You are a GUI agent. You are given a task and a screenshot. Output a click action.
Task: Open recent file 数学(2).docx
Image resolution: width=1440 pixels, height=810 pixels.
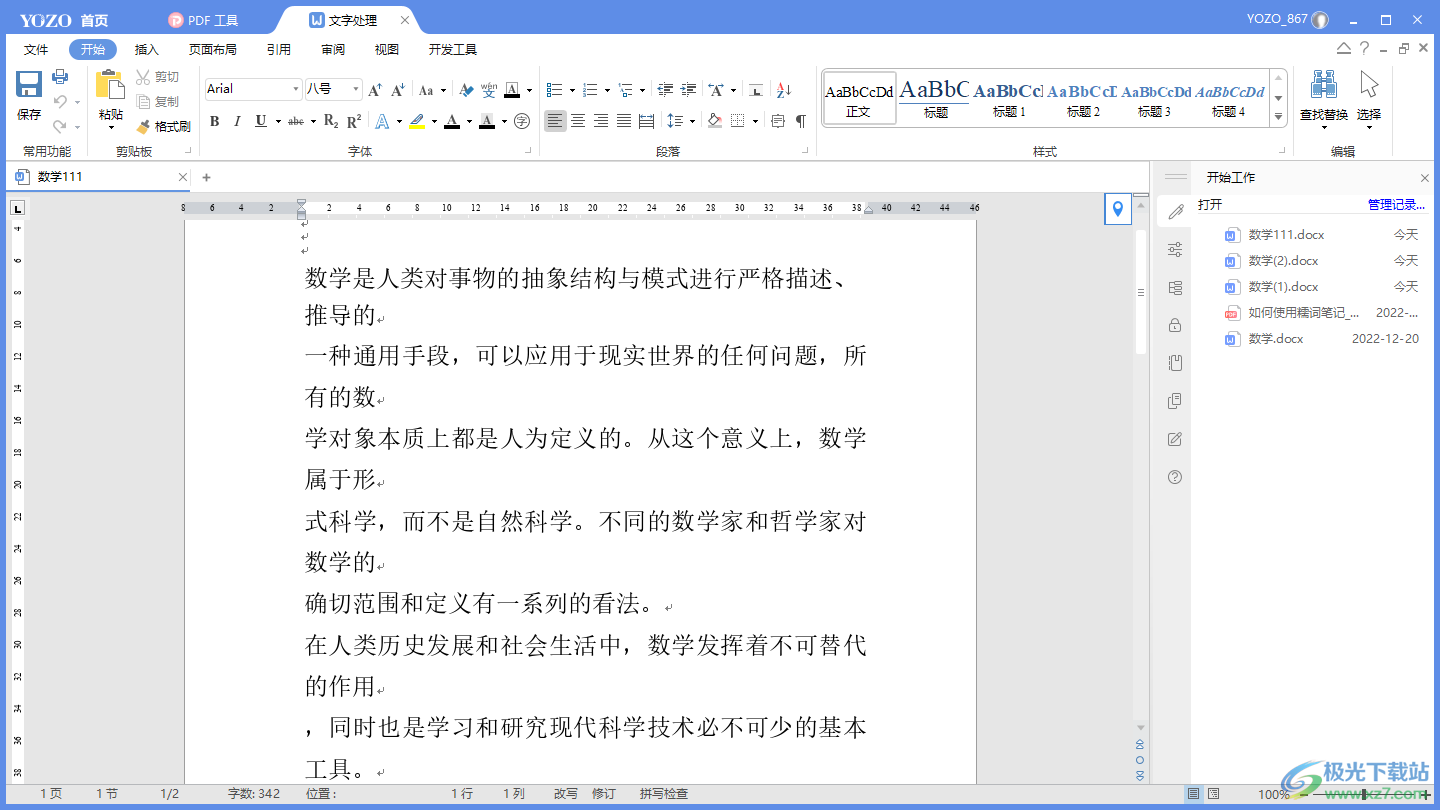[1283, 261]
